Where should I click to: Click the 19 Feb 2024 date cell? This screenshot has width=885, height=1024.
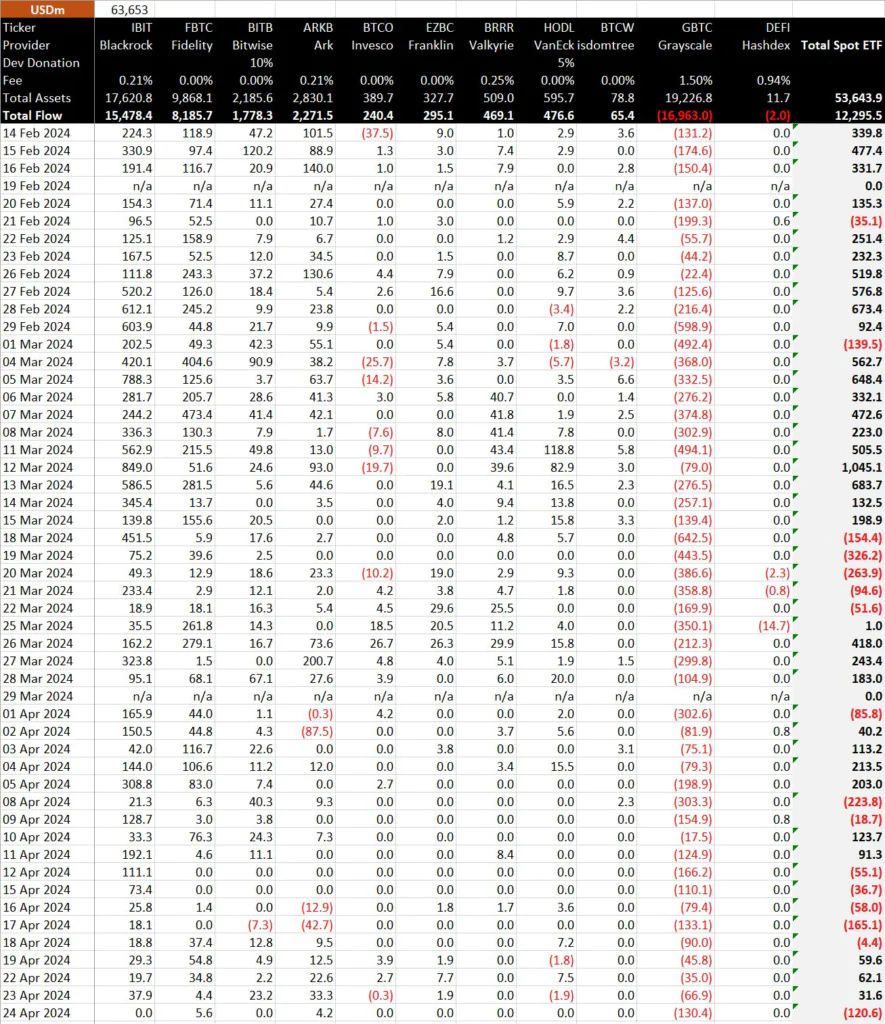pos(37,186)
